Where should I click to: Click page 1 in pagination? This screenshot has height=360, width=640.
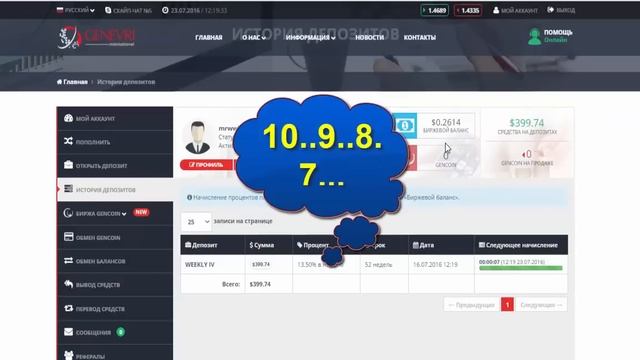pos(507,305)
